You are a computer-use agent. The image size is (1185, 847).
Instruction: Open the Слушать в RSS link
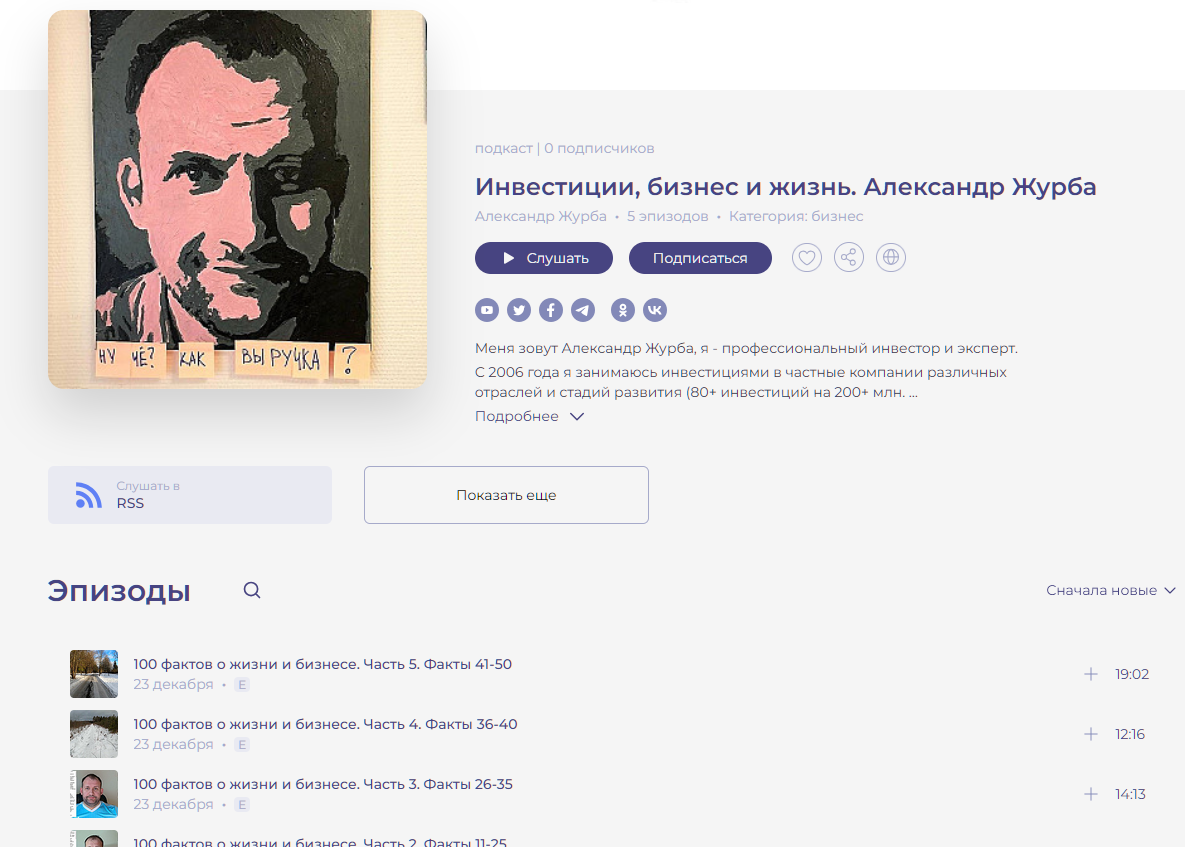[x=190, y=495]
